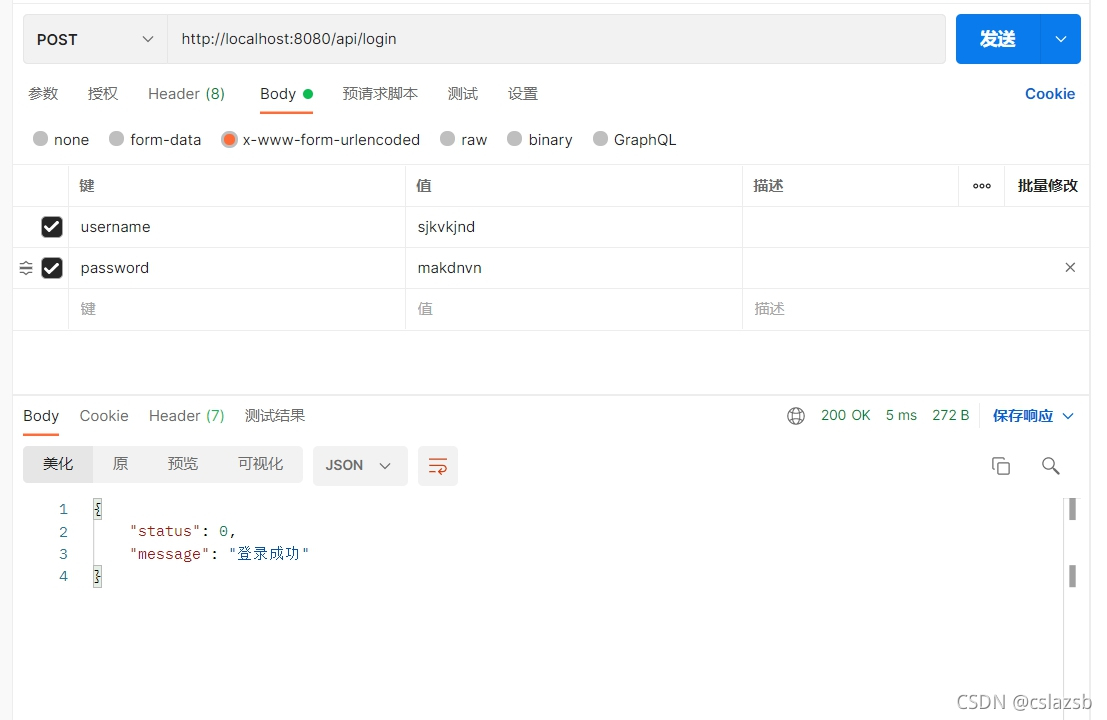
Task: Select the x-www-form-urlencoded radio option
Action: (x=229, y=139)
